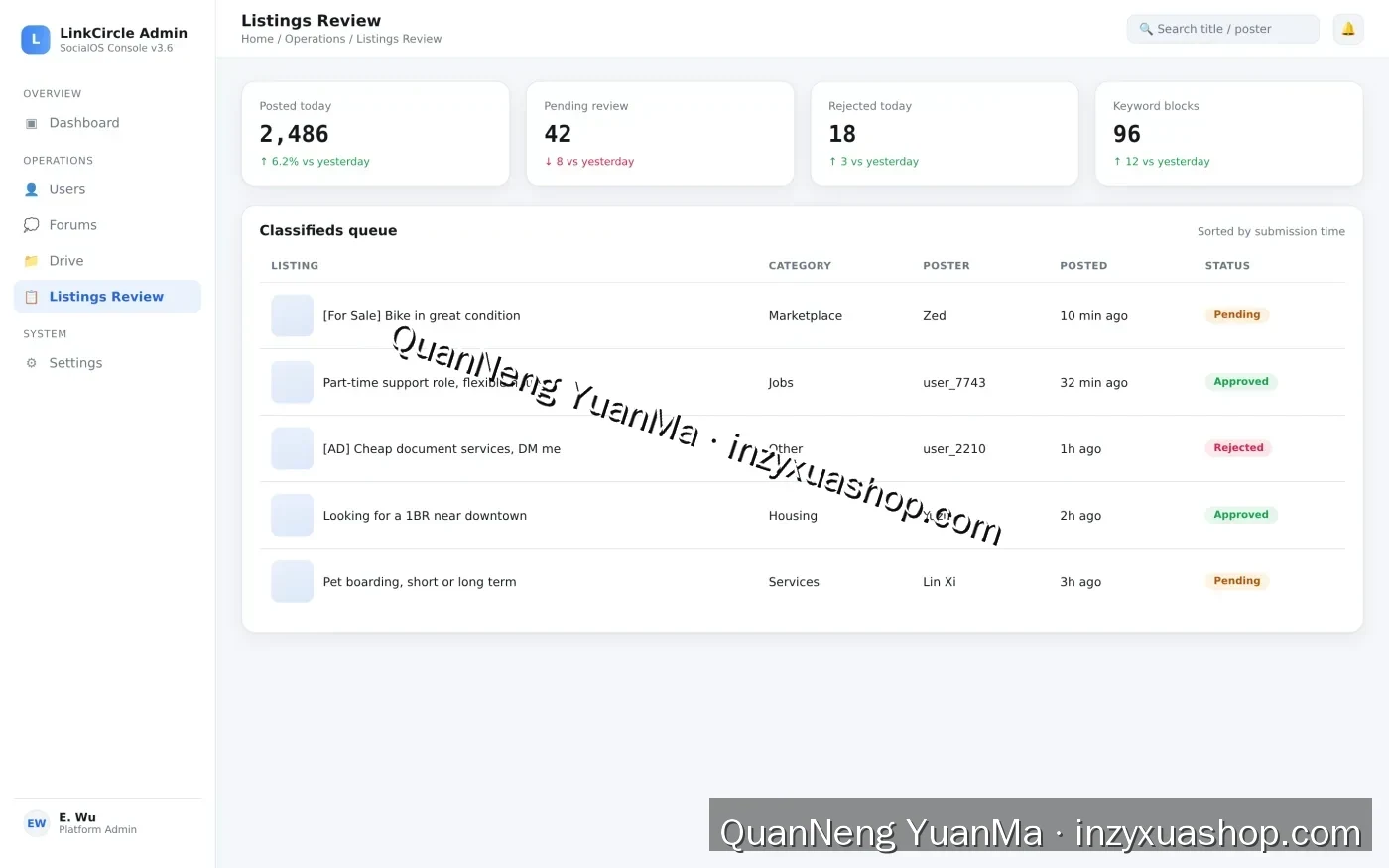The width and height of the screenshot is (1389, 868).
Task: Click the POSTED column header
Action: (x=1083, y=266)
